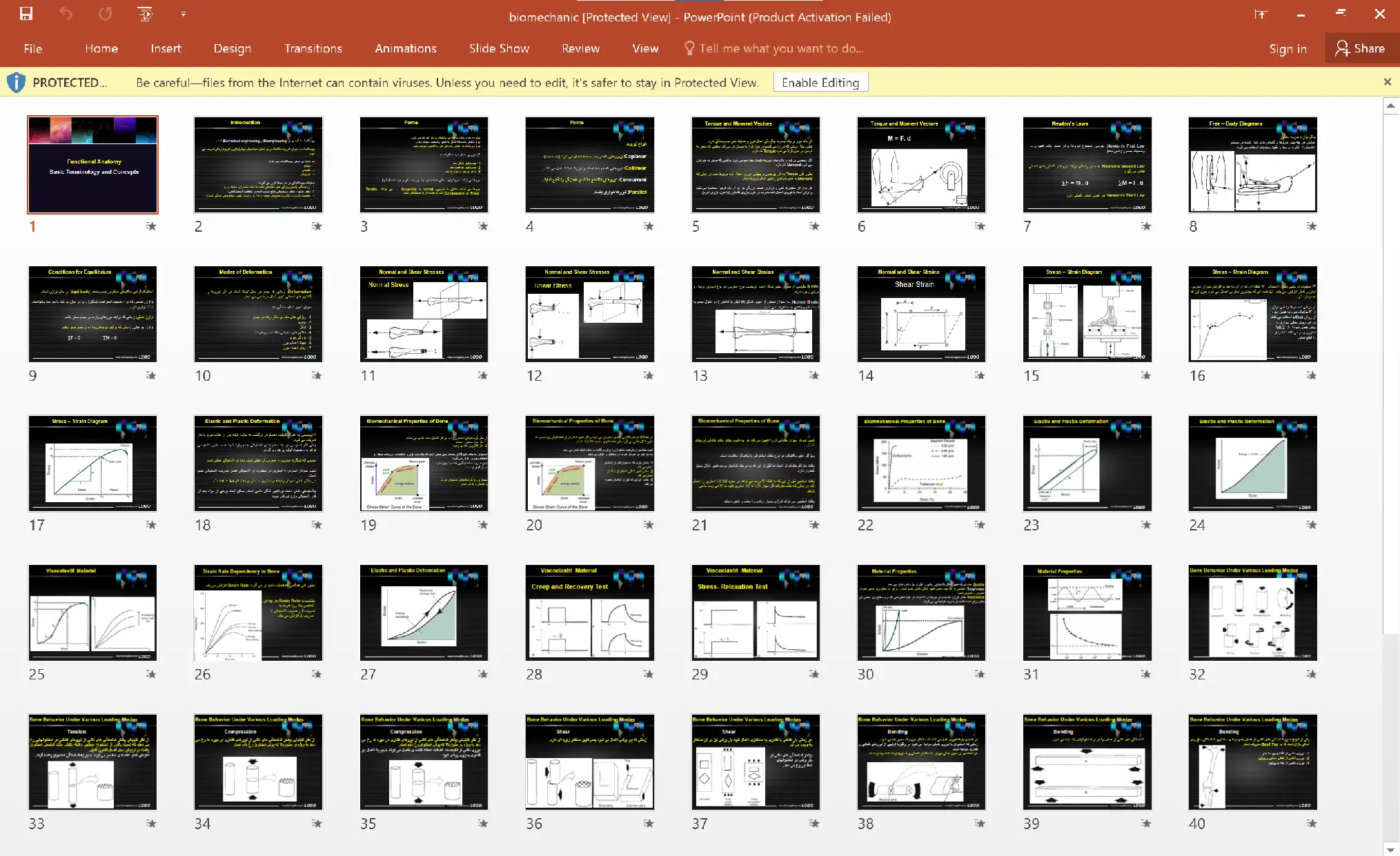The image size is (1400, 856).
Task: Open the Slide Show ribbon tab
Action: (x=499, y=48)
